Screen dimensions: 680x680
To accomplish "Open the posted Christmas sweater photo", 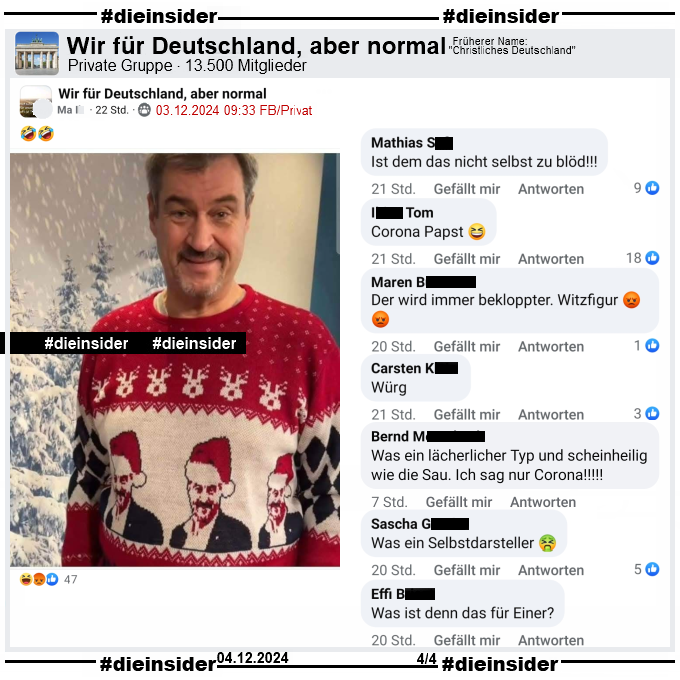I will pos(175,360).
